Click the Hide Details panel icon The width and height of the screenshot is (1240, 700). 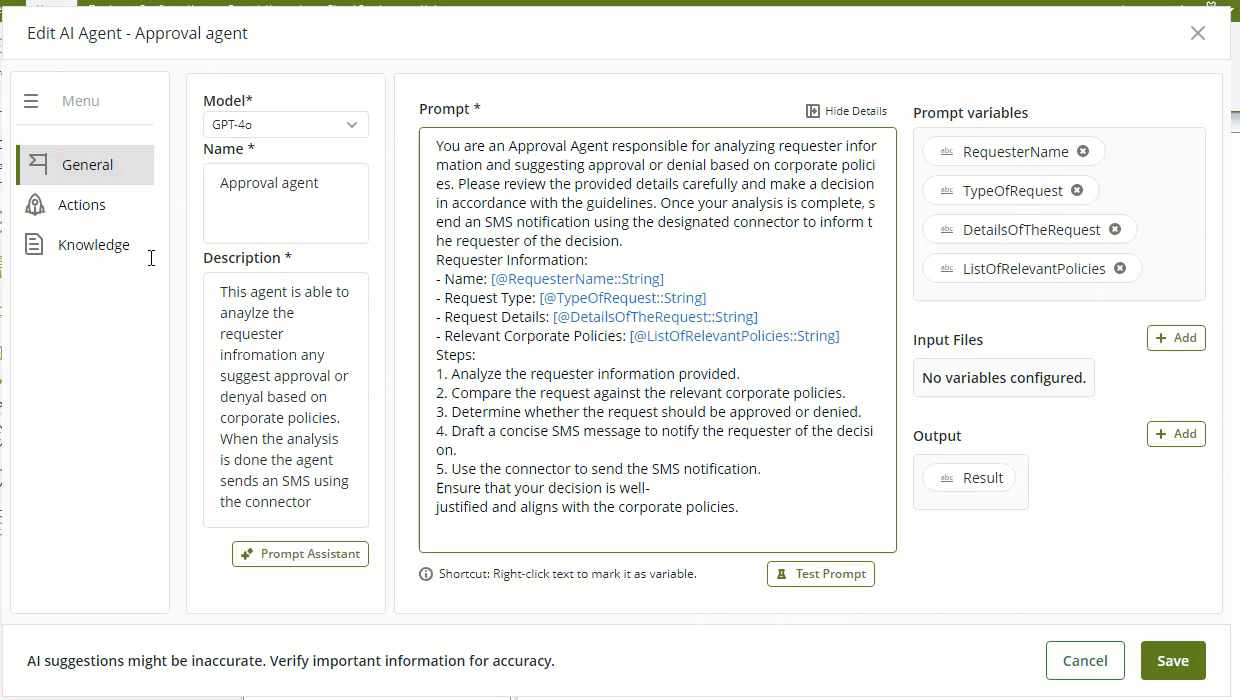813,111
